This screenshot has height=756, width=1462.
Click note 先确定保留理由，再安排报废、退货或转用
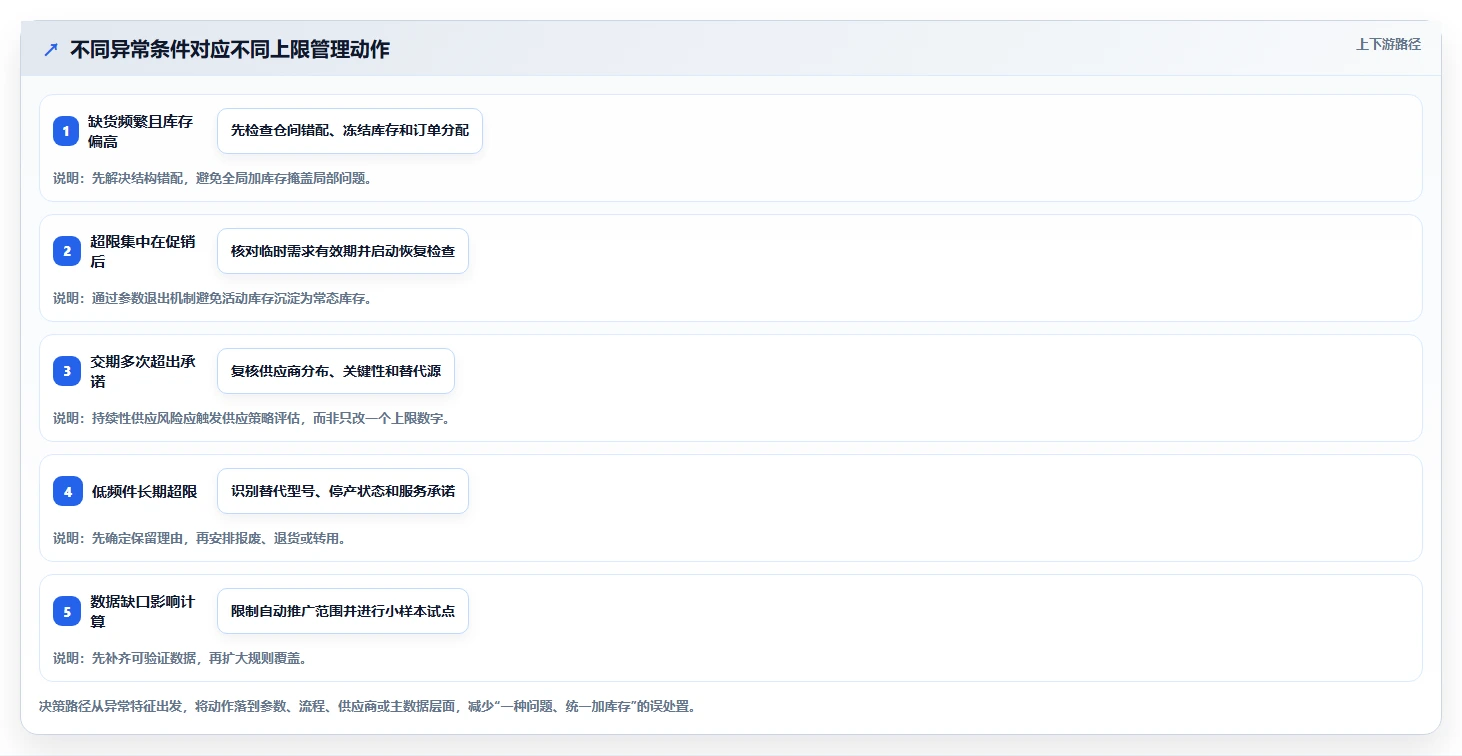(x=200, y=538)
